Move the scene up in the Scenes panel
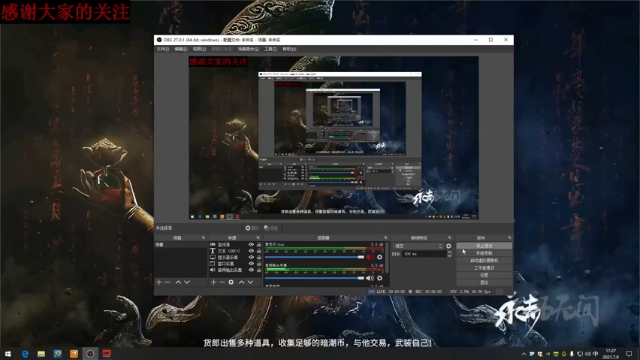The image size is (640, 360). 178,282
